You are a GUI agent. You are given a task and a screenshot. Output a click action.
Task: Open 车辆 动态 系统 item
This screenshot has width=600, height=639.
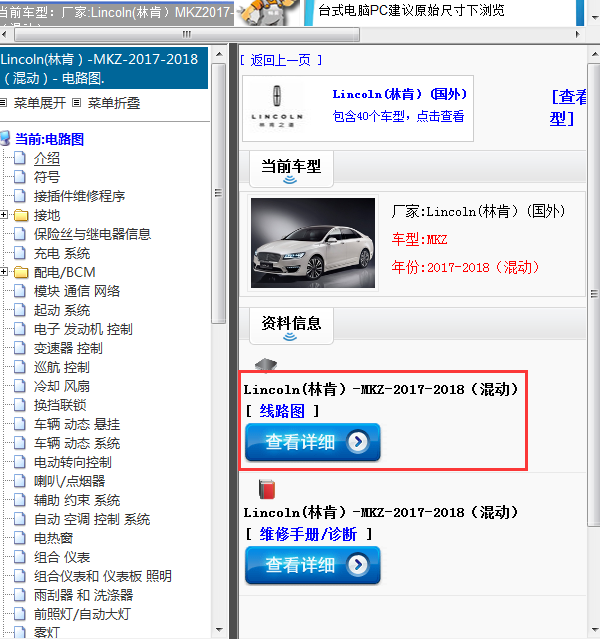(x=77, y=443)
